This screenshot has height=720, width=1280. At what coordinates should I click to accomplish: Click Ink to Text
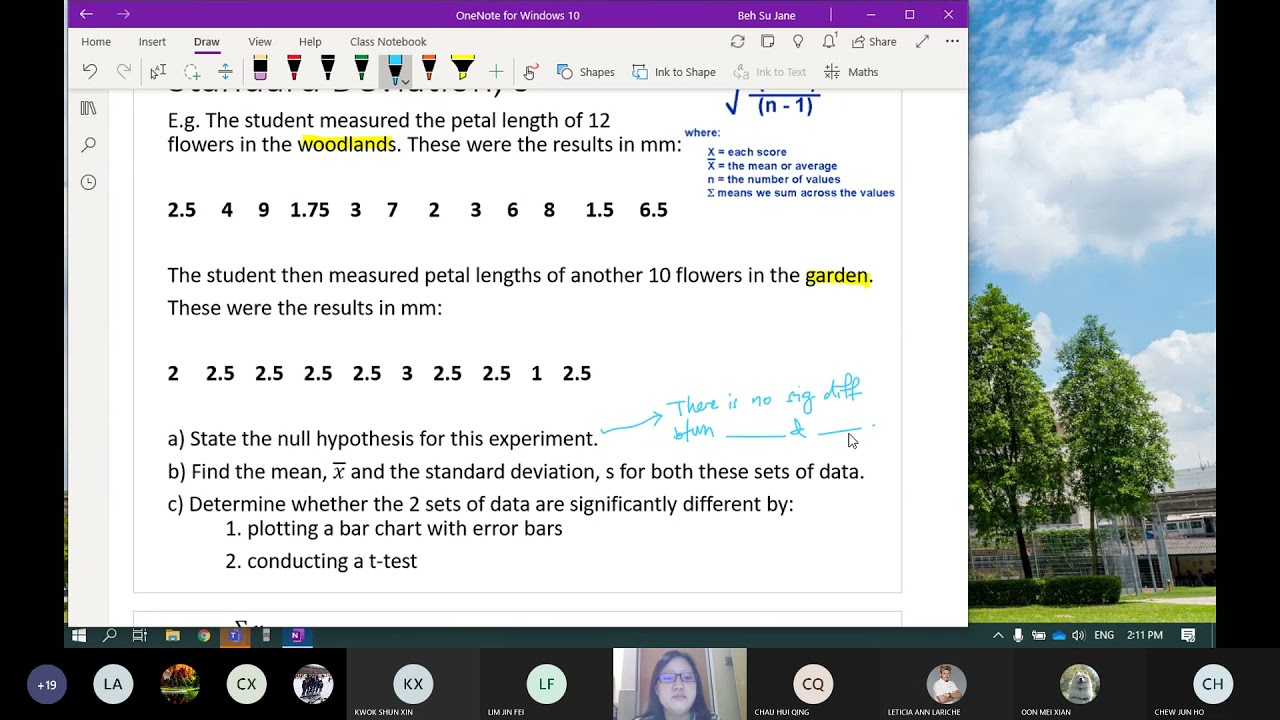click(x=770, y=72)
